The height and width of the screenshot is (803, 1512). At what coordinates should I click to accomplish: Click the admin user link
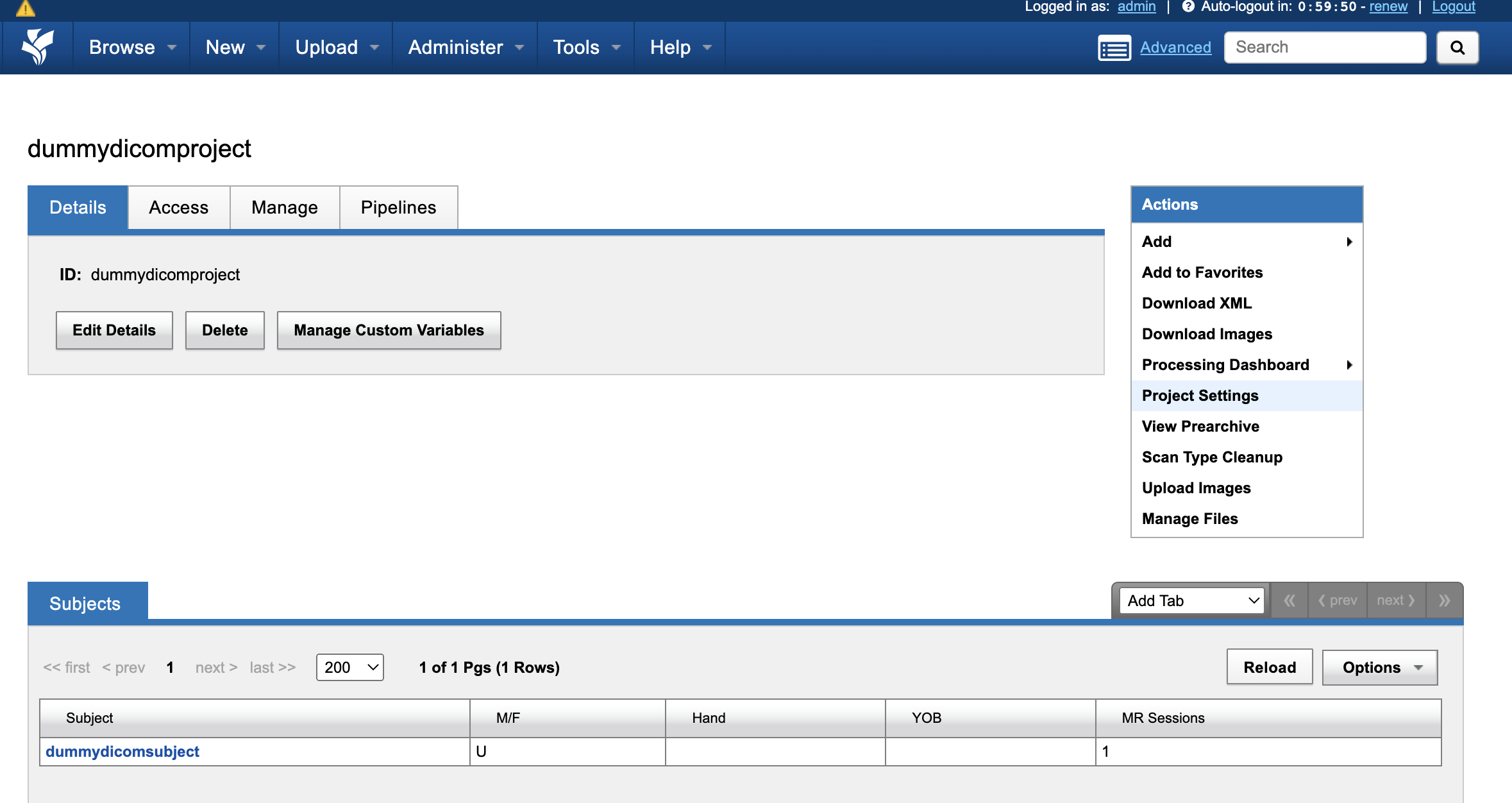(1136, 6)
